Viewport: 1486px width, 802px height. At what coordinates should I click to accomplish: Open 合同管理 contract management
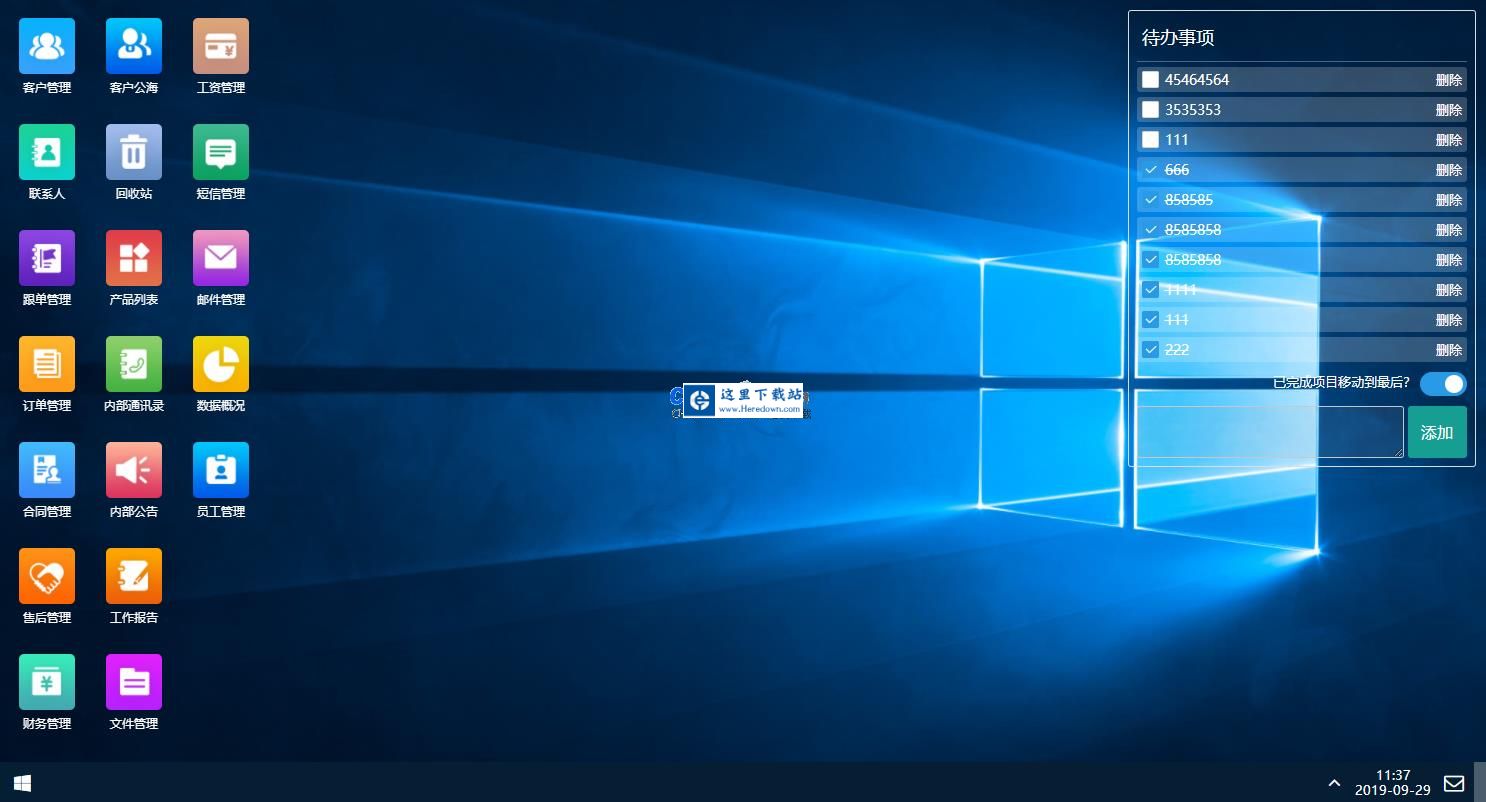[46, 470]
